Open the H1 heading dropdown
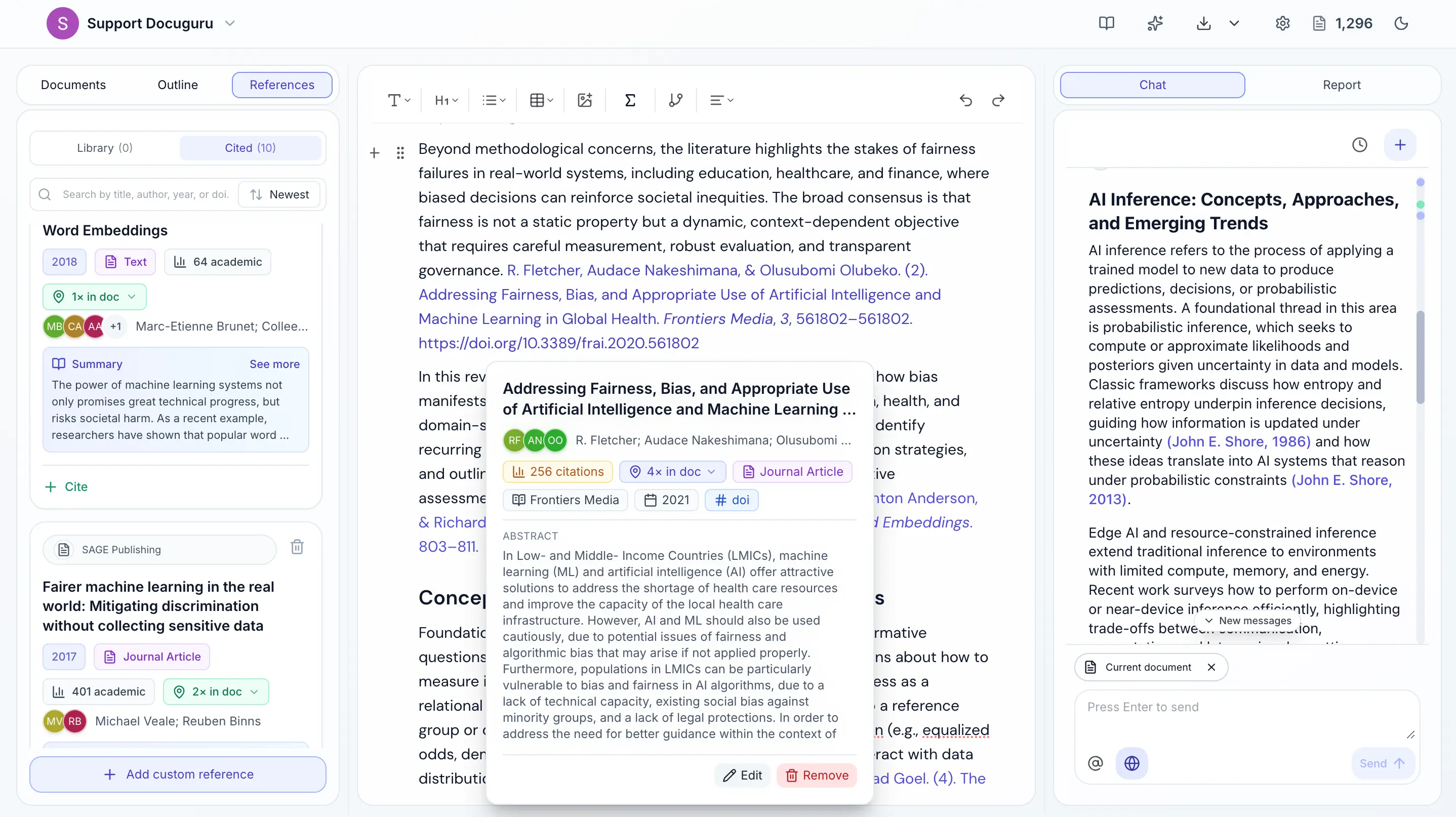This screenshot has width=1456, height=817. 446,100
